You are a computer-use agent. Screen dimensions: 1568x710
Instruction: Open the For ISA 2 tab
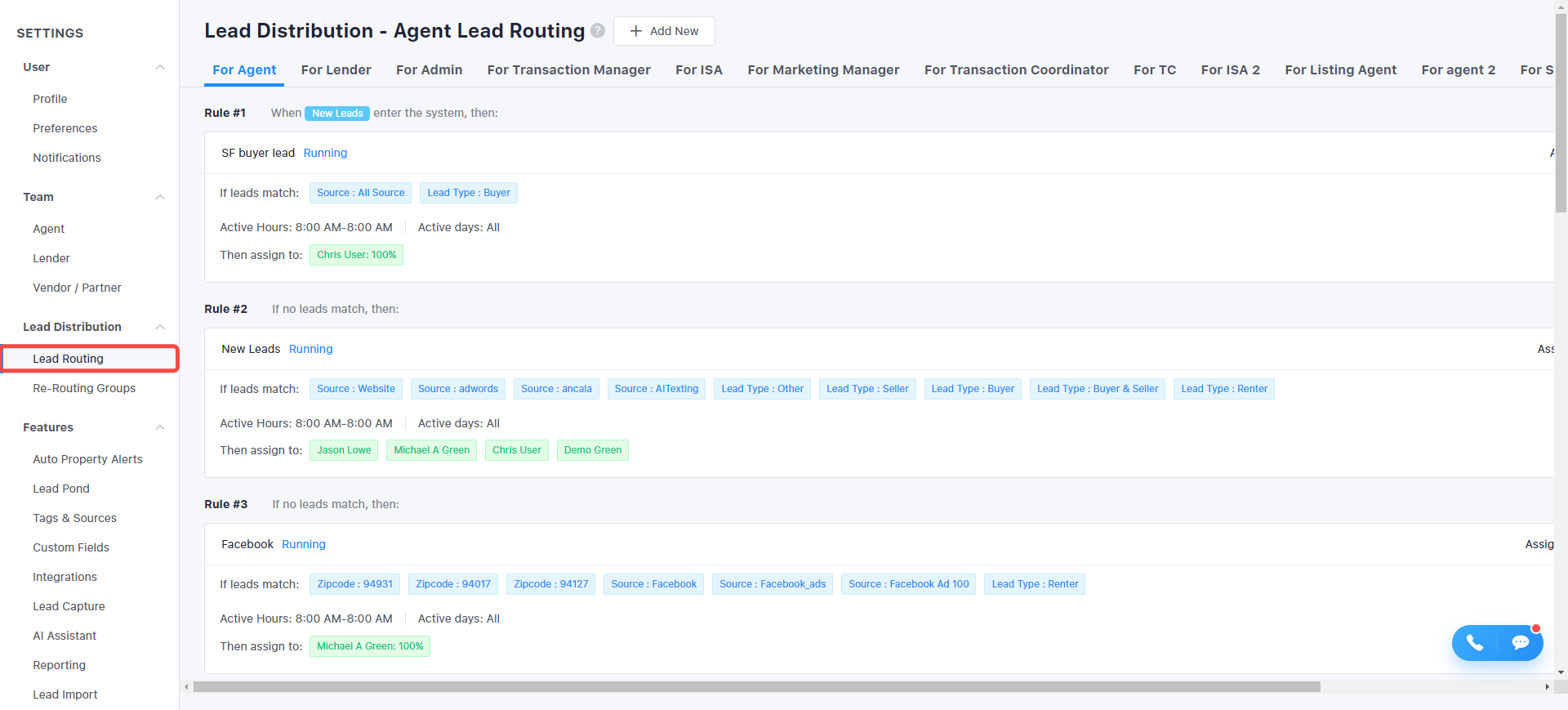[x=1230, y=70]
